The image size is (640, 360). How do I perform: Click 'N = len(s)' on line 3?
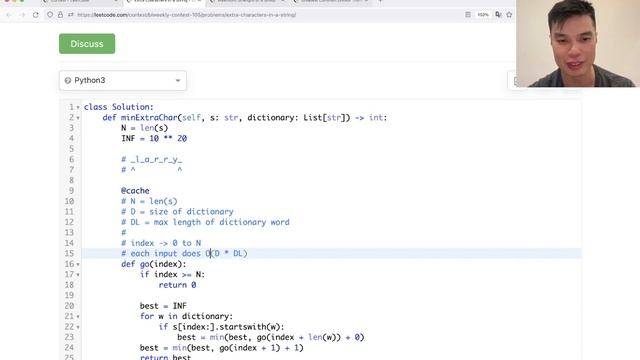(144, 128)
